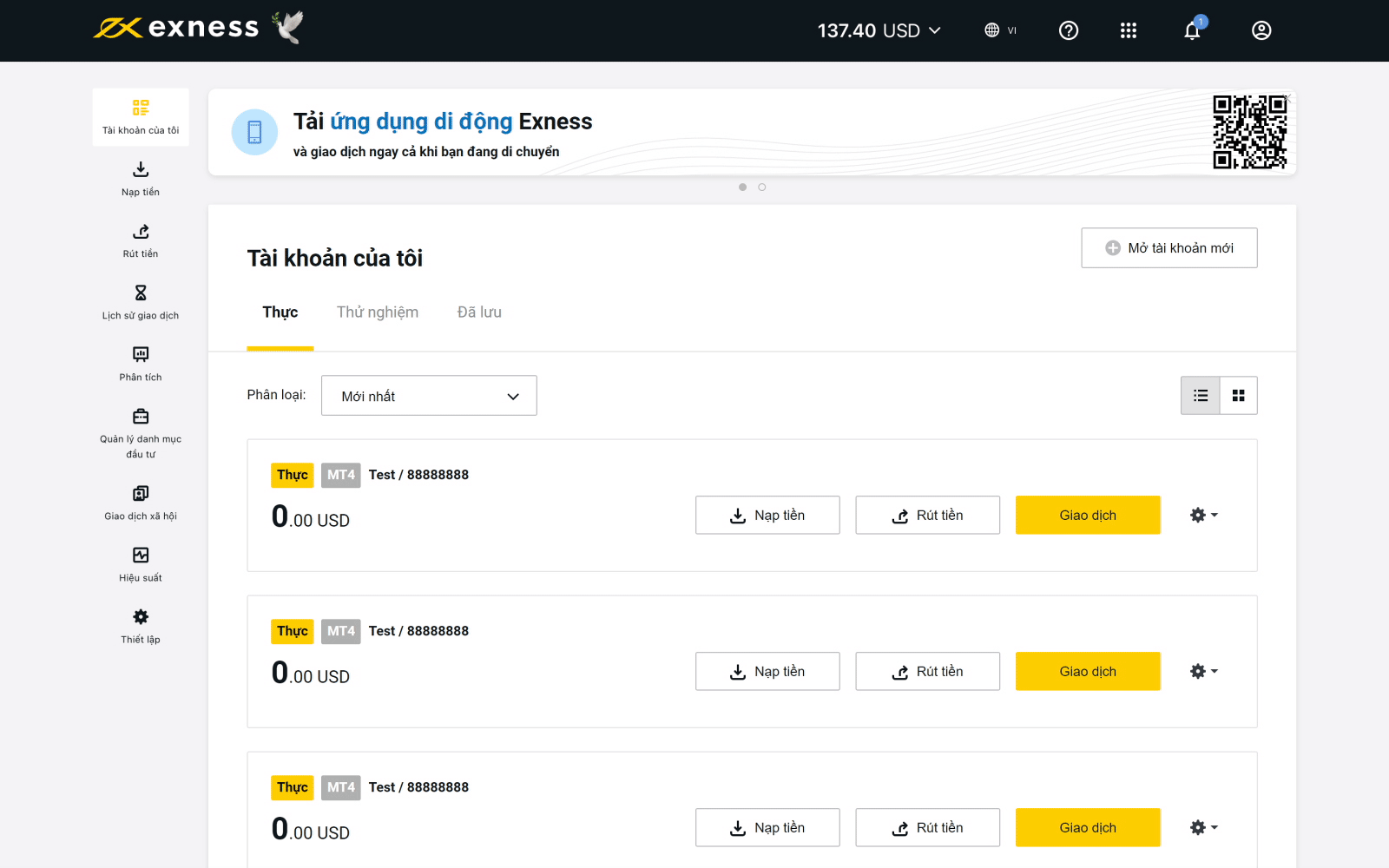The height and width of the screenshot is (868, 1389).
Task: Select the first banner carousel dot
Action: click(x=742, y=187)
